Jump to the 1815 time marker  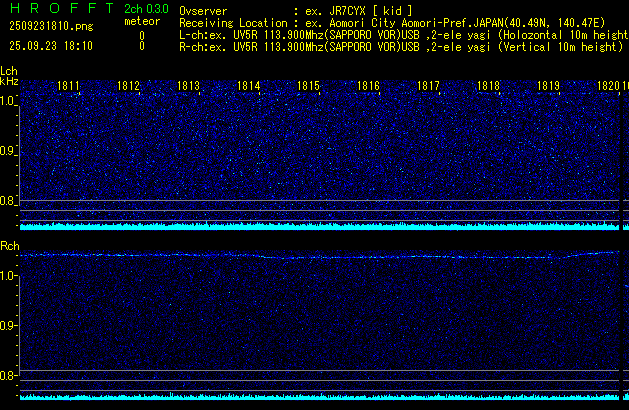click(308, 87)
